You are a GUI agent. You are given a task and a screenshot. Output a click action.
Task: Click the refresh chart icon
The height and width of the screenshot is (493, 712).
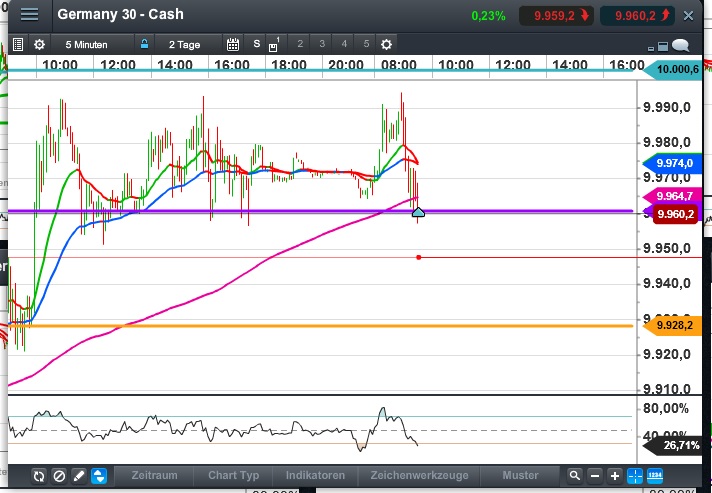click(x=39, y=476)
